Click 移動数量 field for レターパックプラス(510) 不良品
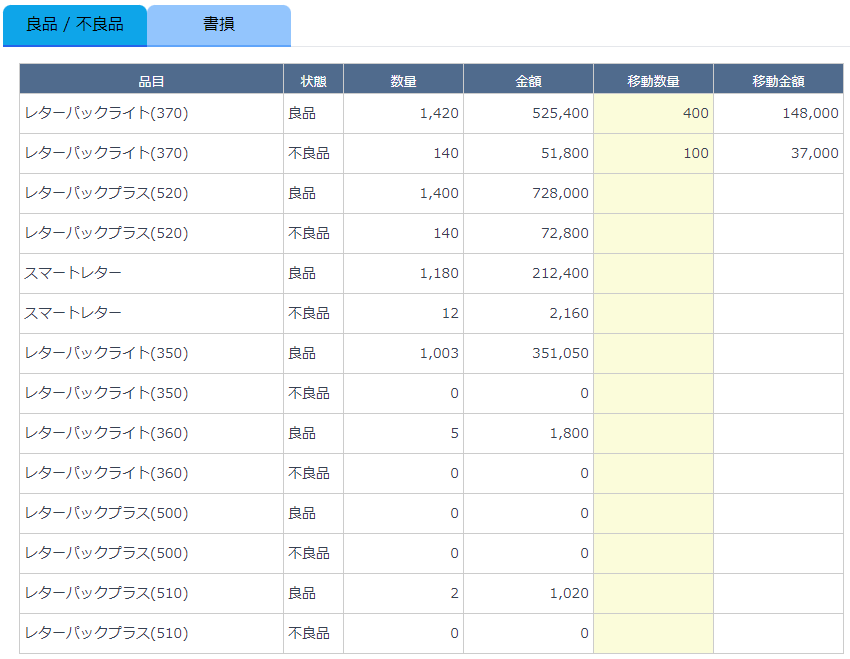The width and height of the screenshot is (850, 659). [653, 635]
